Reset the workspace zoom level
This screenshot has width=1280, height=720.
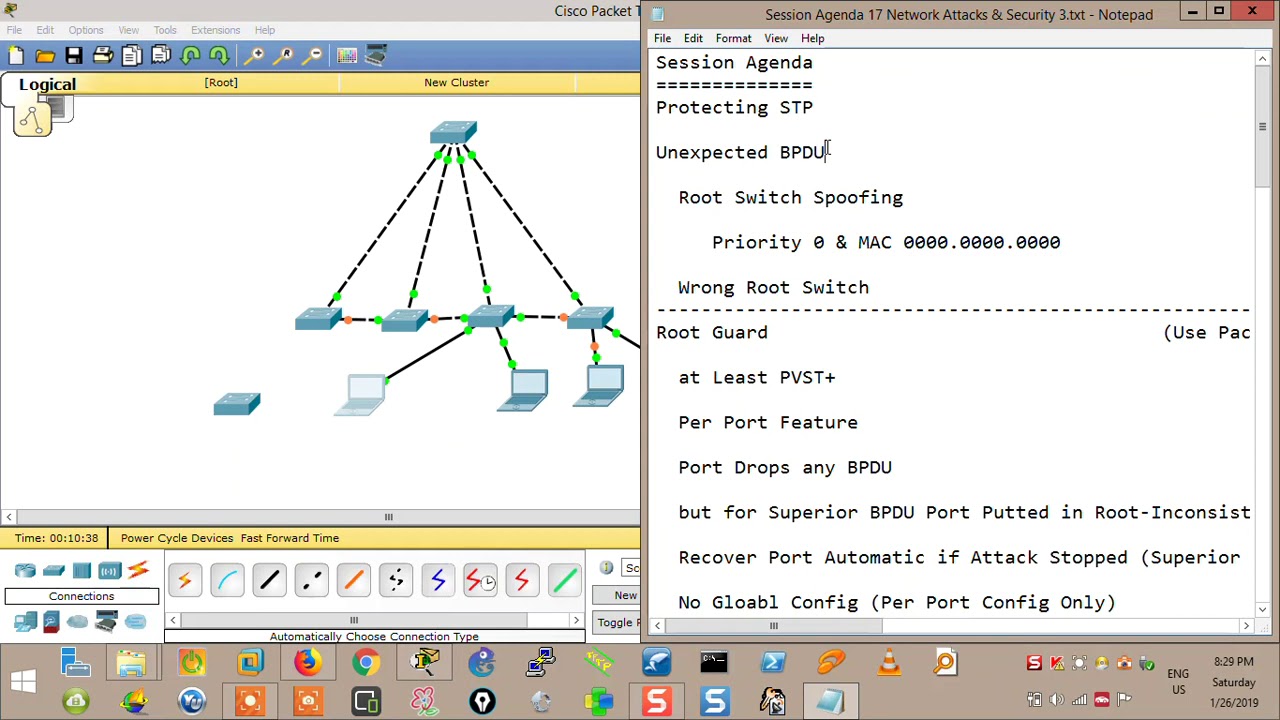(x=285, y=56)
